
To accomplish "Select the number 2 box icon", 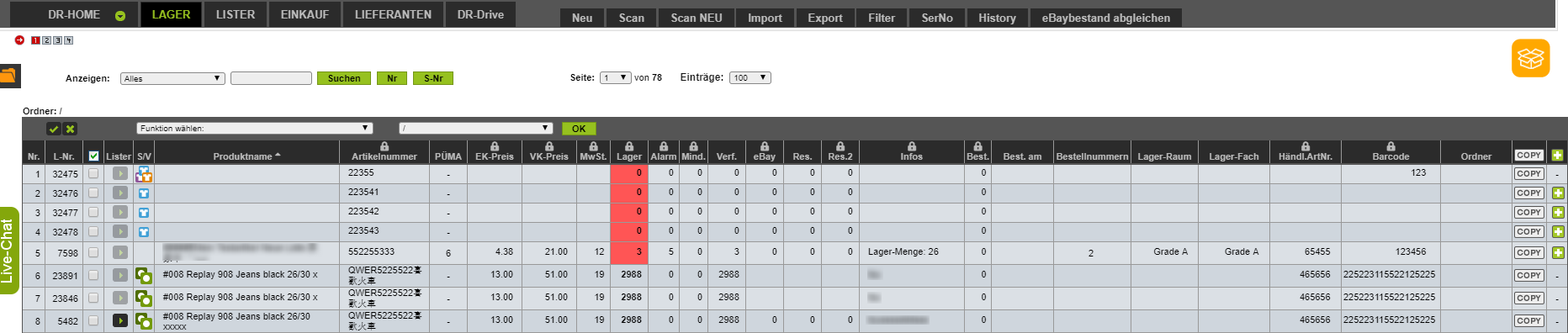I will point(46,40).
